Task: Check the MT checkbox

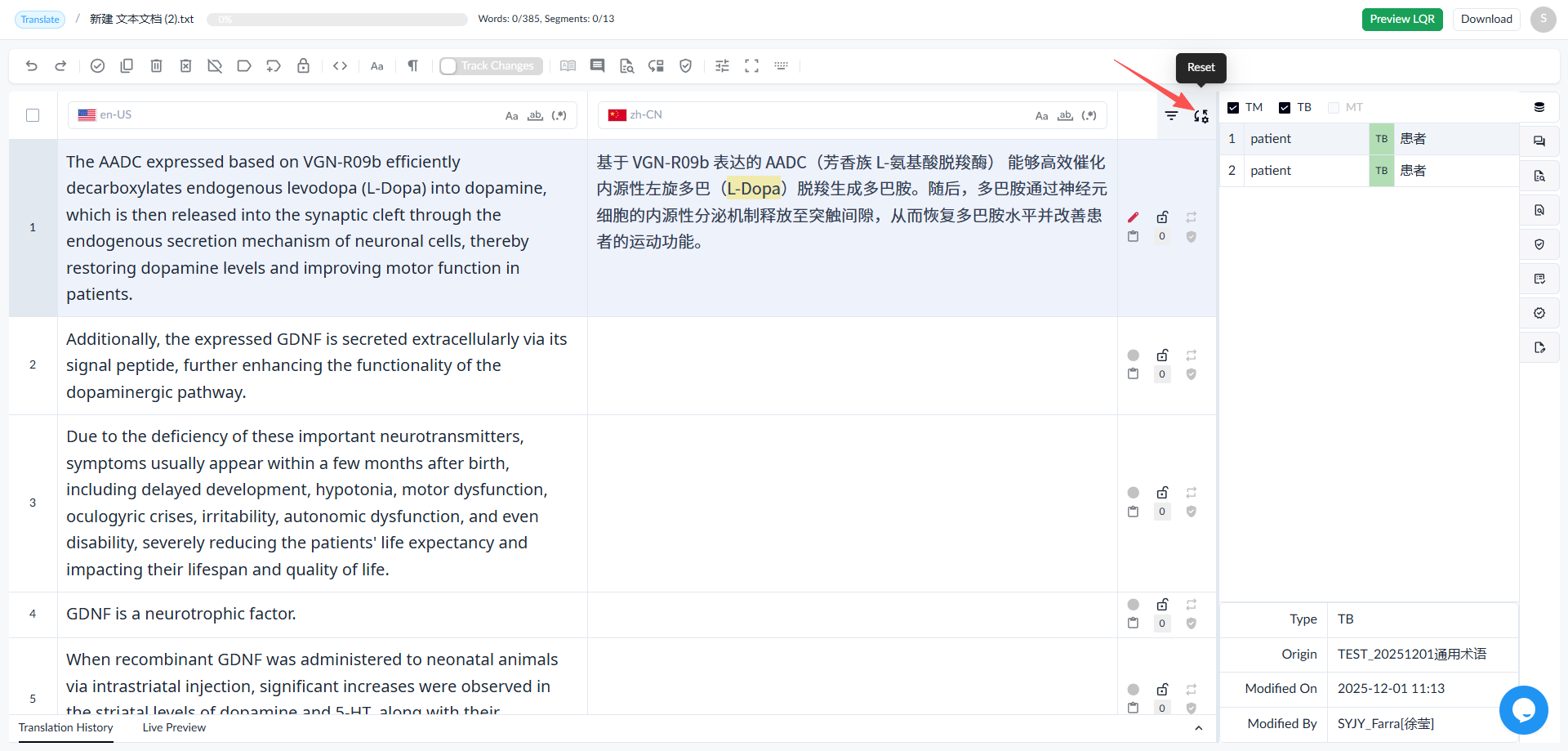Action: (x=1334, y=108)
